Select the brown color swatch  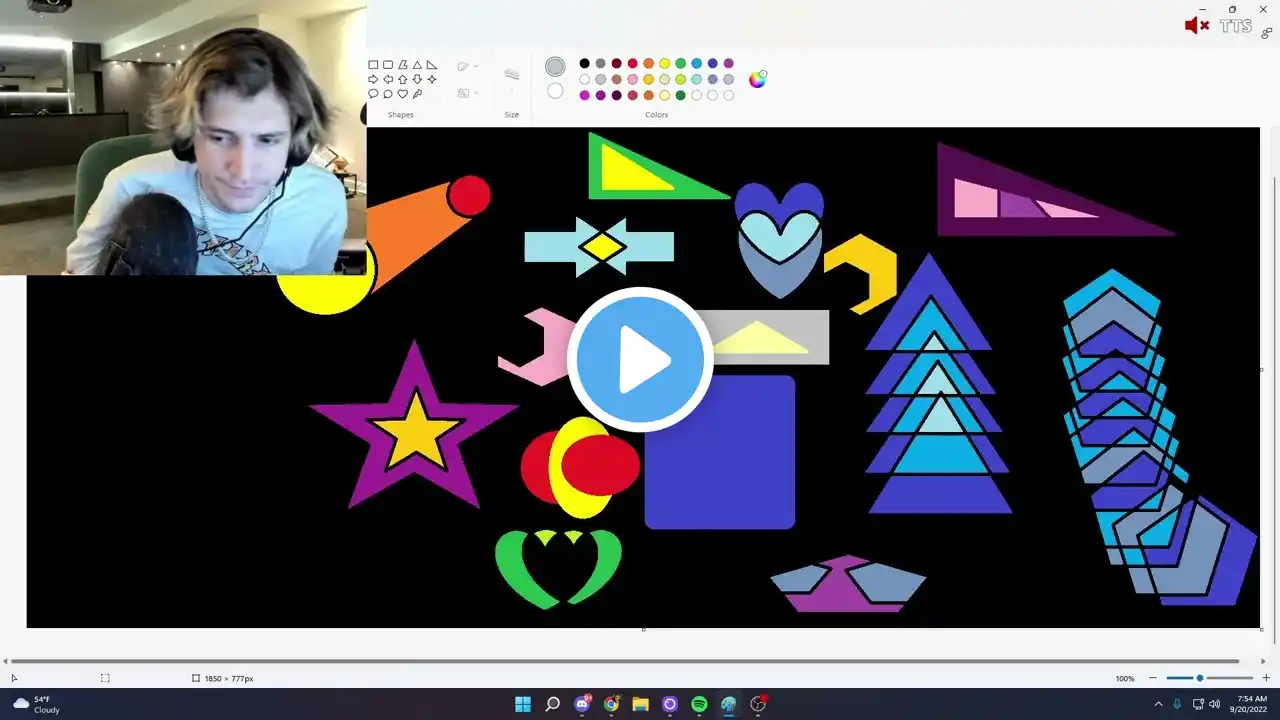click(617, 80)
